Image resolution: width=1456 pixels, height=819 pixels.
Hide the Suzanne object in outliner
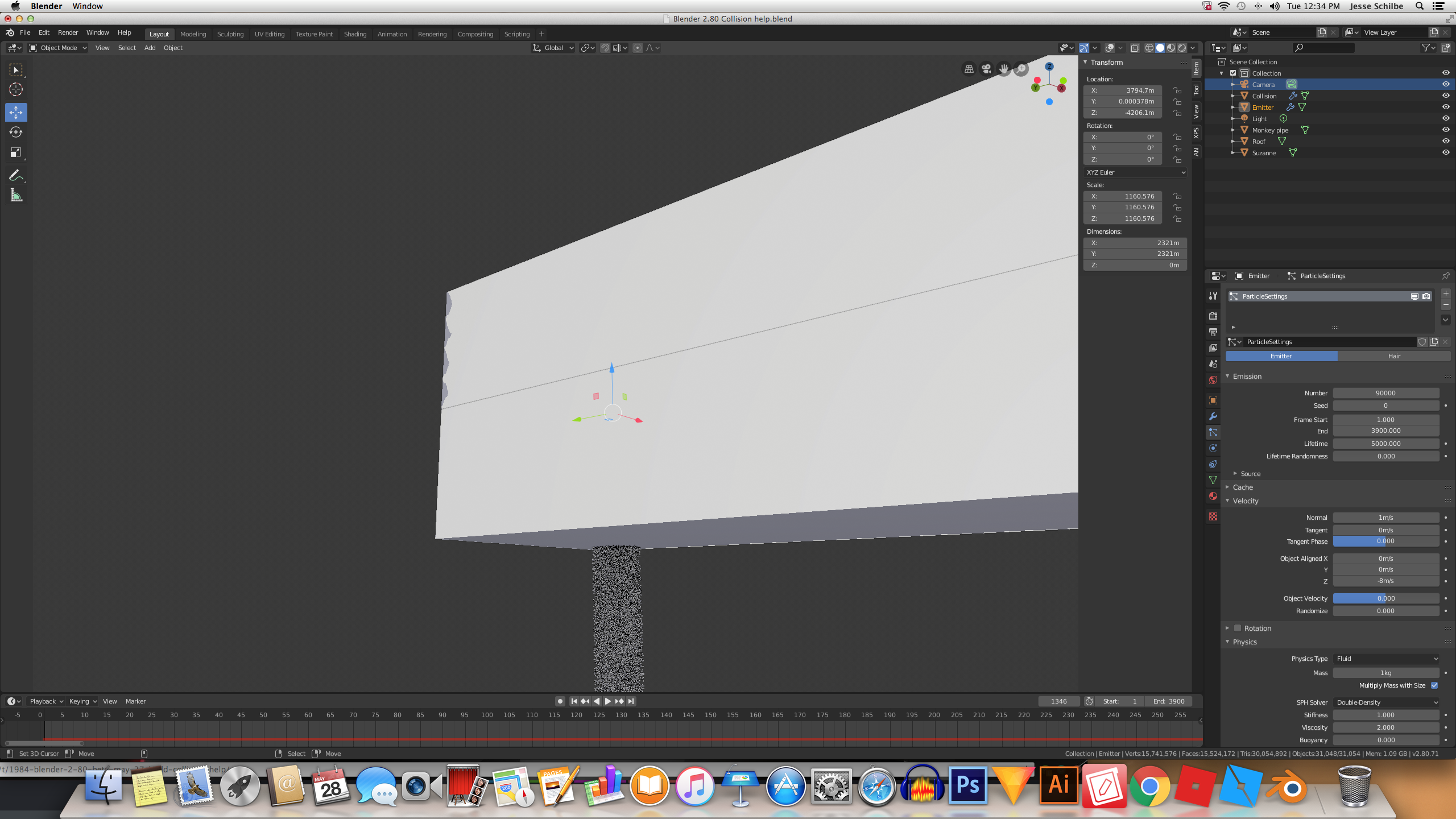pos(1446,152)
